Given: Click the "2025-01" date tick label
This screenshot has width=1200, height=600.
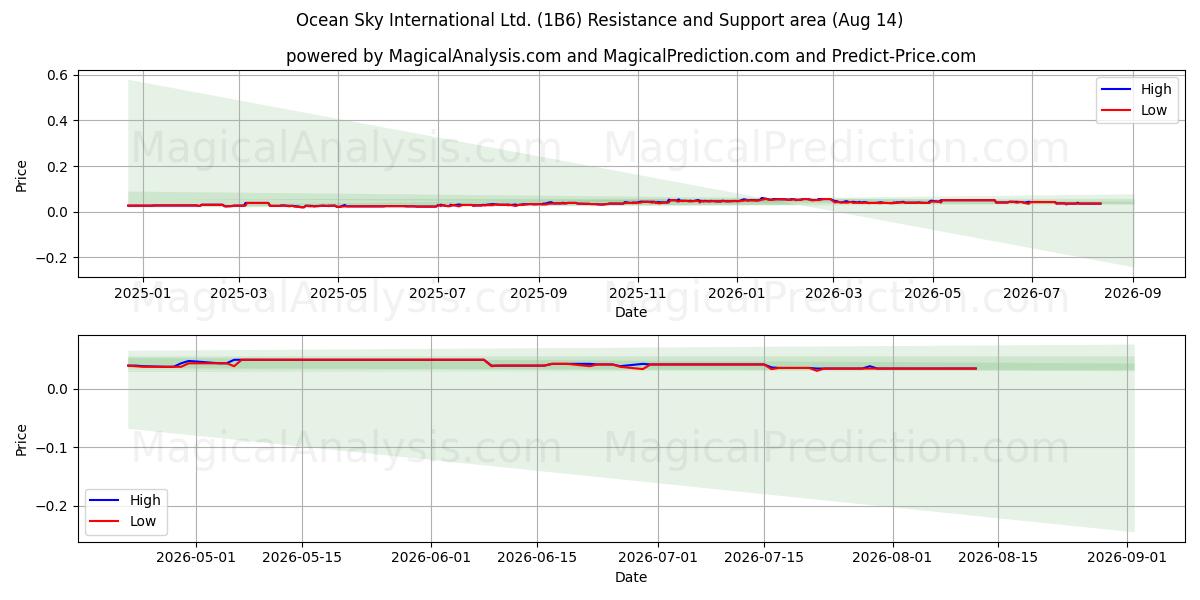Looking at the screenshot, I should pos(142,293).
